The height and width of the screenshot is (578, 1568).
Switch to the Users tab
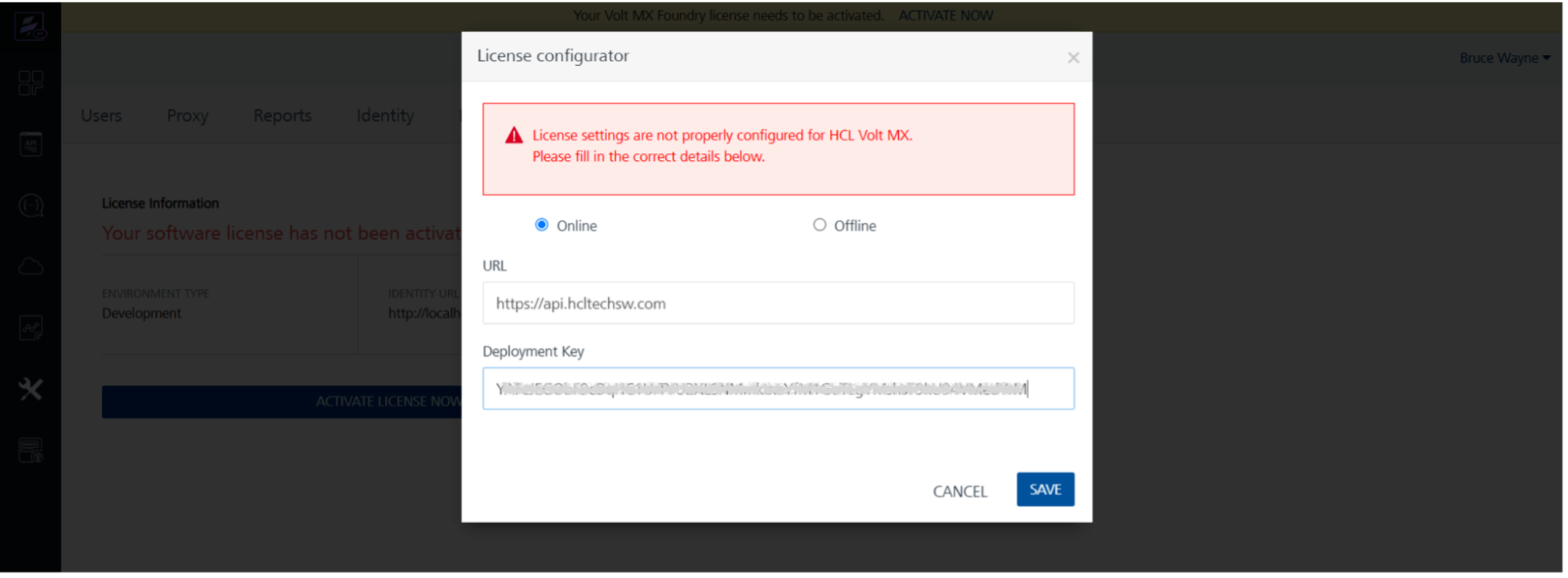pos(101,115)
